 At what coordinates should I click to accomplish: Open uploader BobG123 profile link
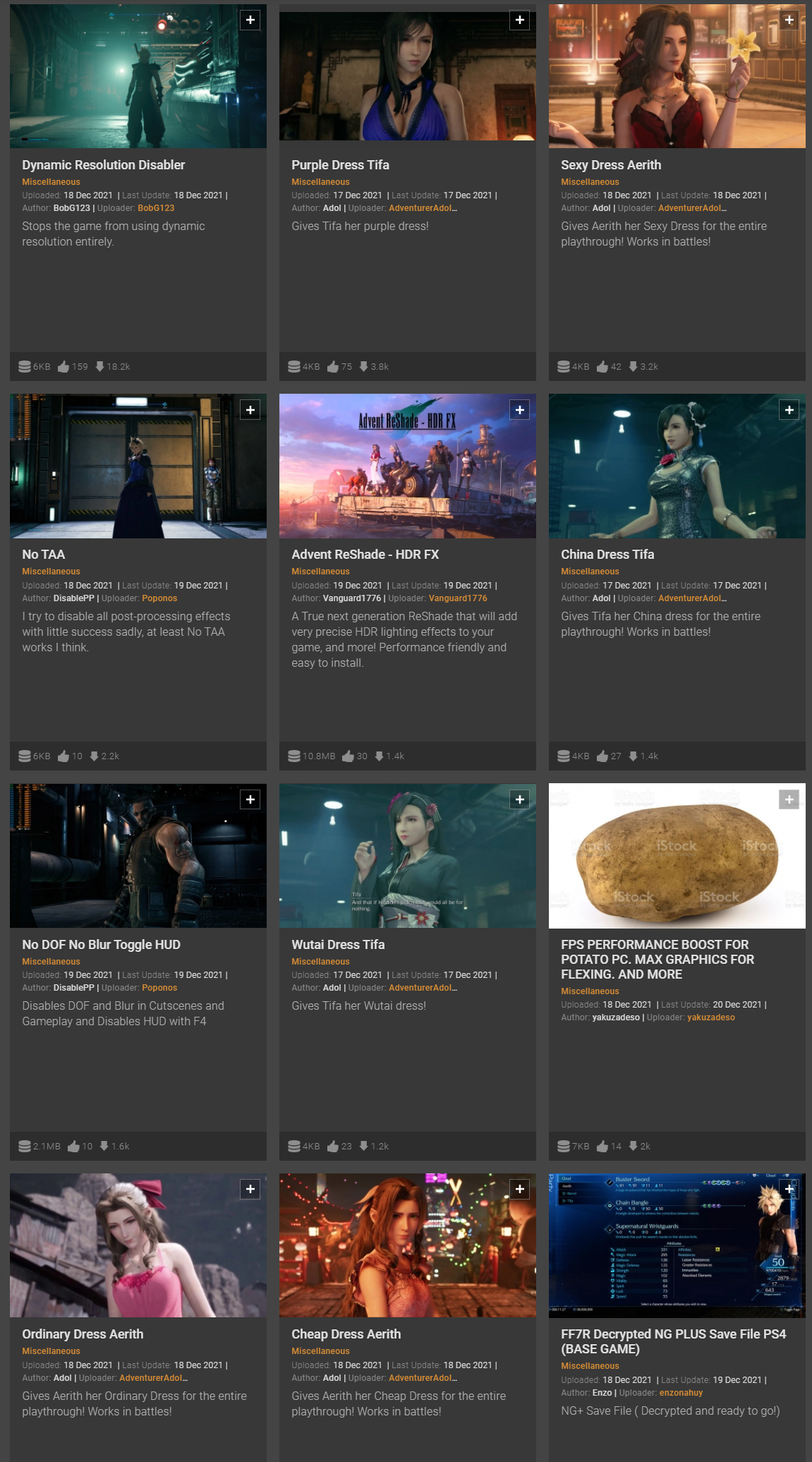[156, 208]
